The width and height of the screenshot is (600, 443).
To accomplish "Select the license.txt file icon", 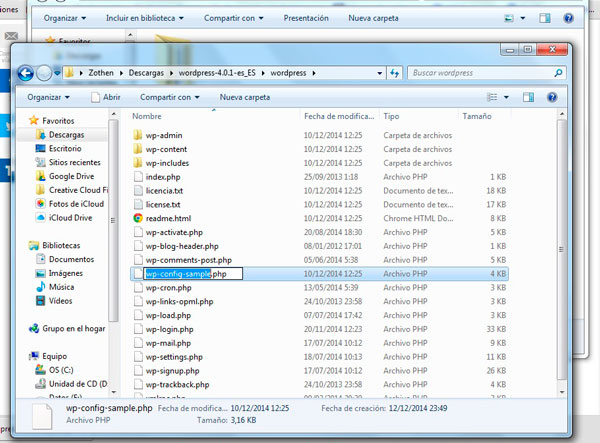I will [x=138, y=204].
